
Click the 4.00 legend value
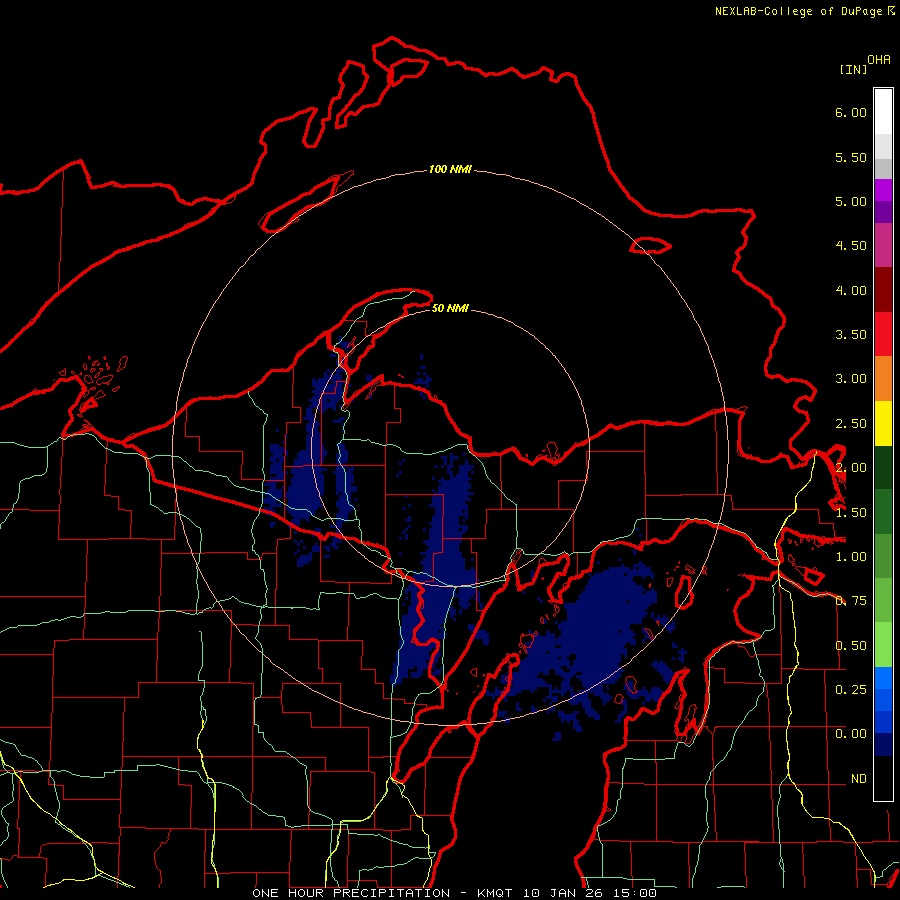click(x=851, y=290)
